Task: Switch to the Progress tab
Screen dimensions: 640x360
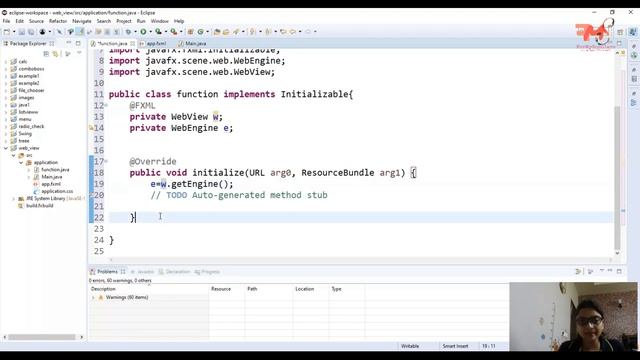Action: tap(207, 271)
